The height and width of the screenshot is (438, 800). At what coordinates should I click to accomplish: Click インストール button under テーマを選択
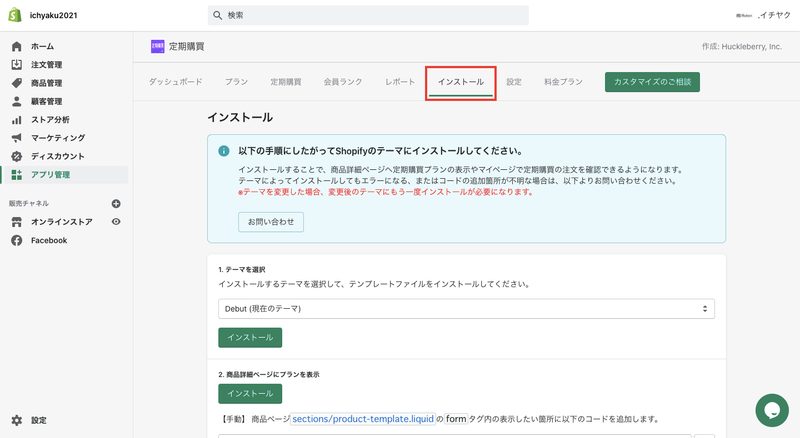[250, 337]
